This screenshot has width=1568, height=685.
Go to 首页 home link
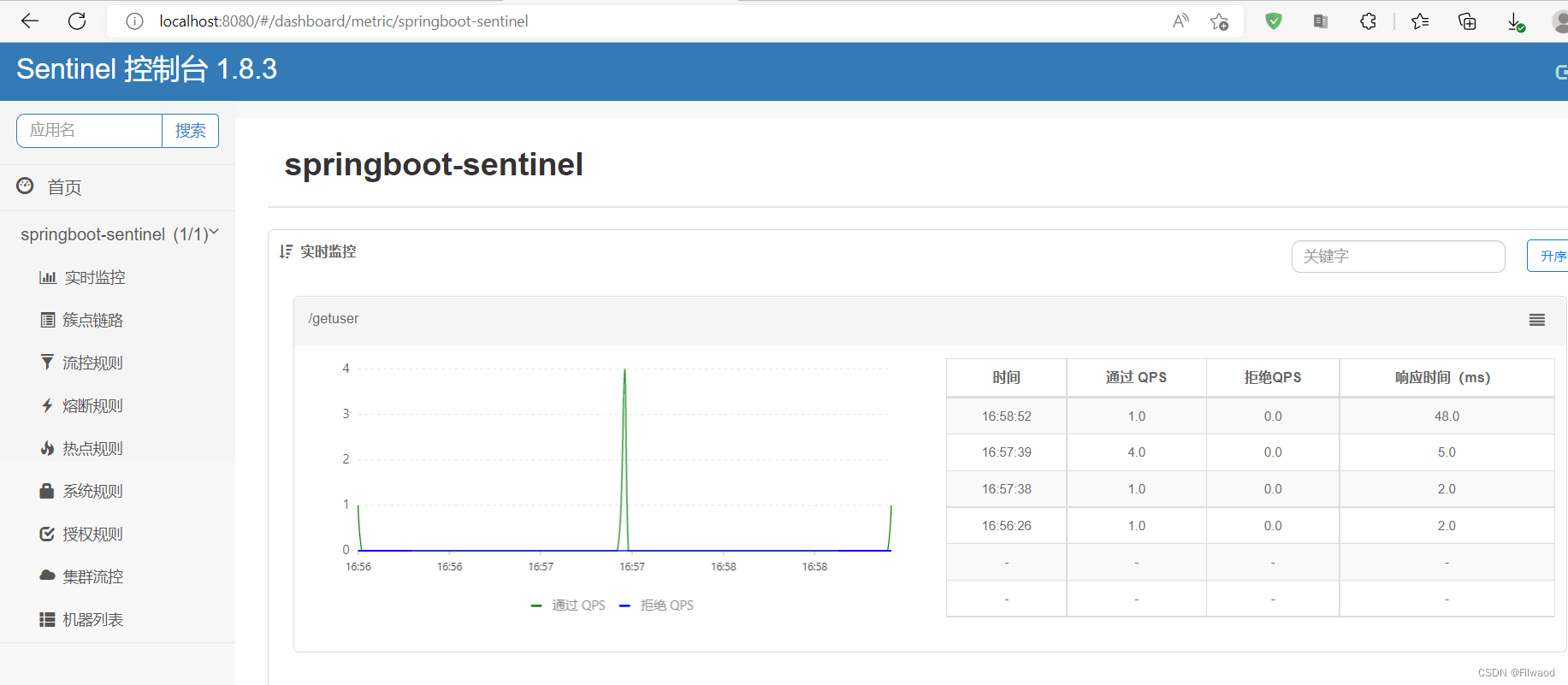(64, 187)
